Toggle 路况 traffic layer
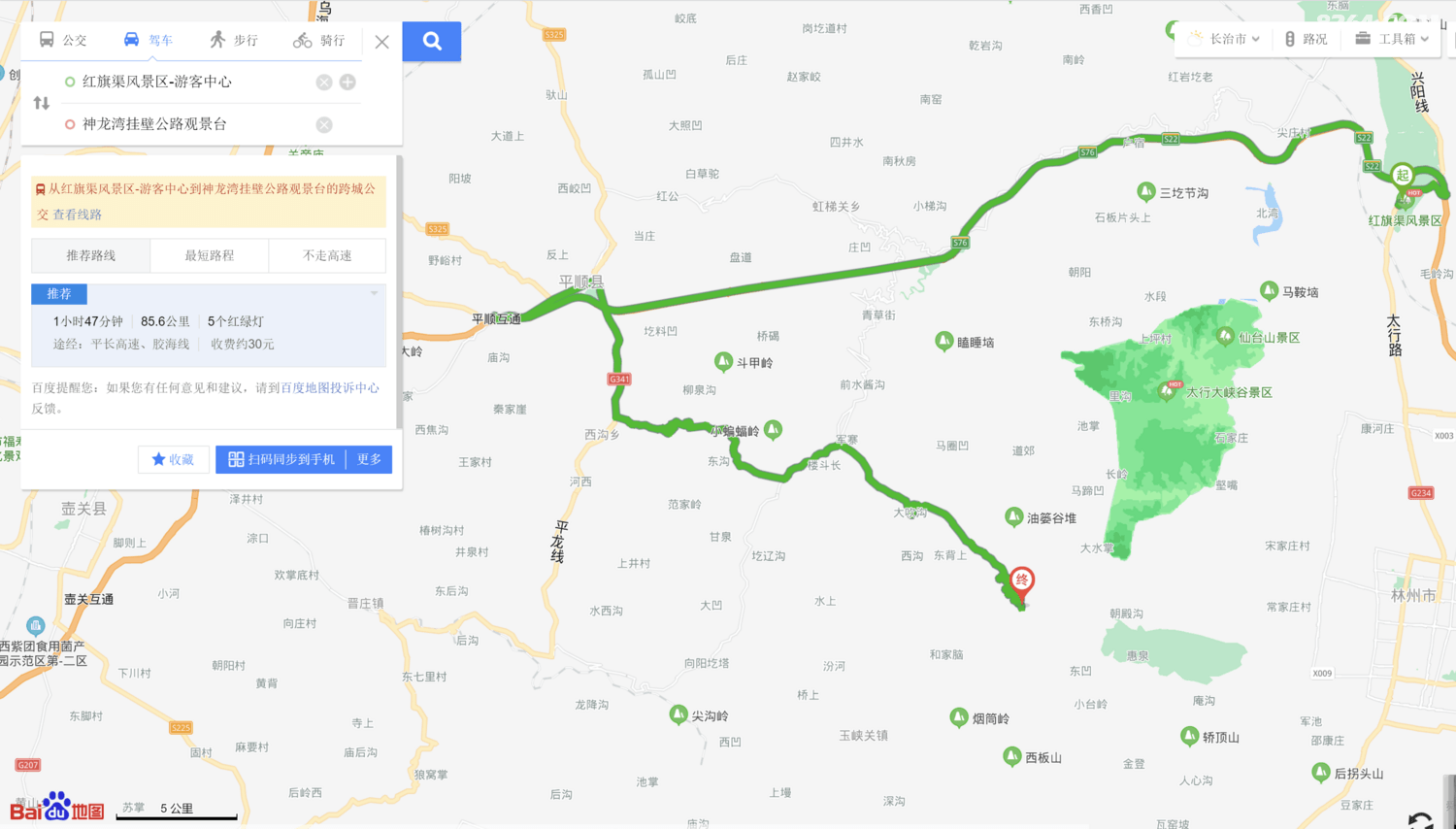The height and width of the screenshot is (829, 1456). tap(1306, 39)
